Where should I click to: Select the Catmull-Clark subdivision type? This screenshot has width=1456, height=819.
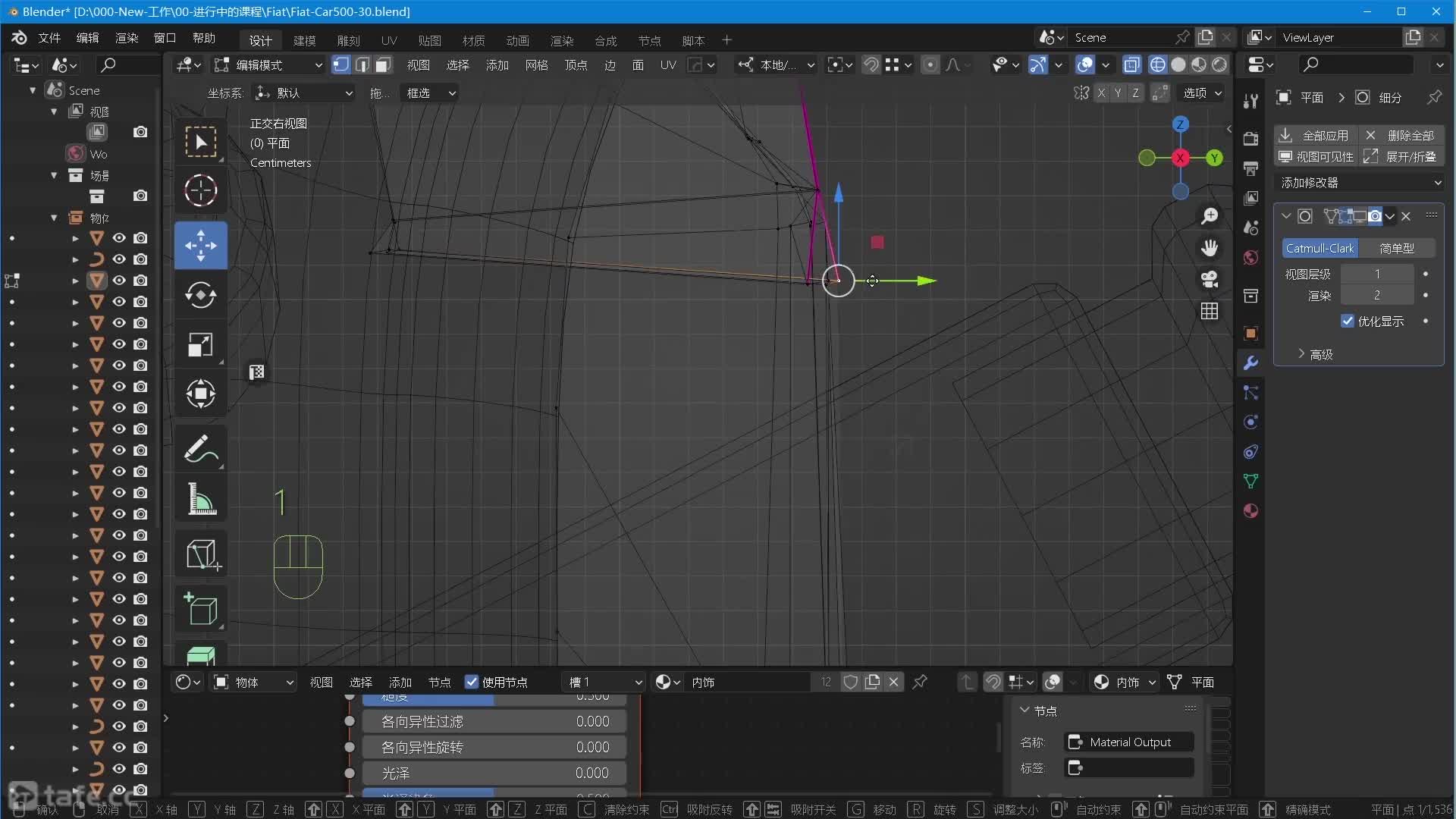pos(1319,248)
